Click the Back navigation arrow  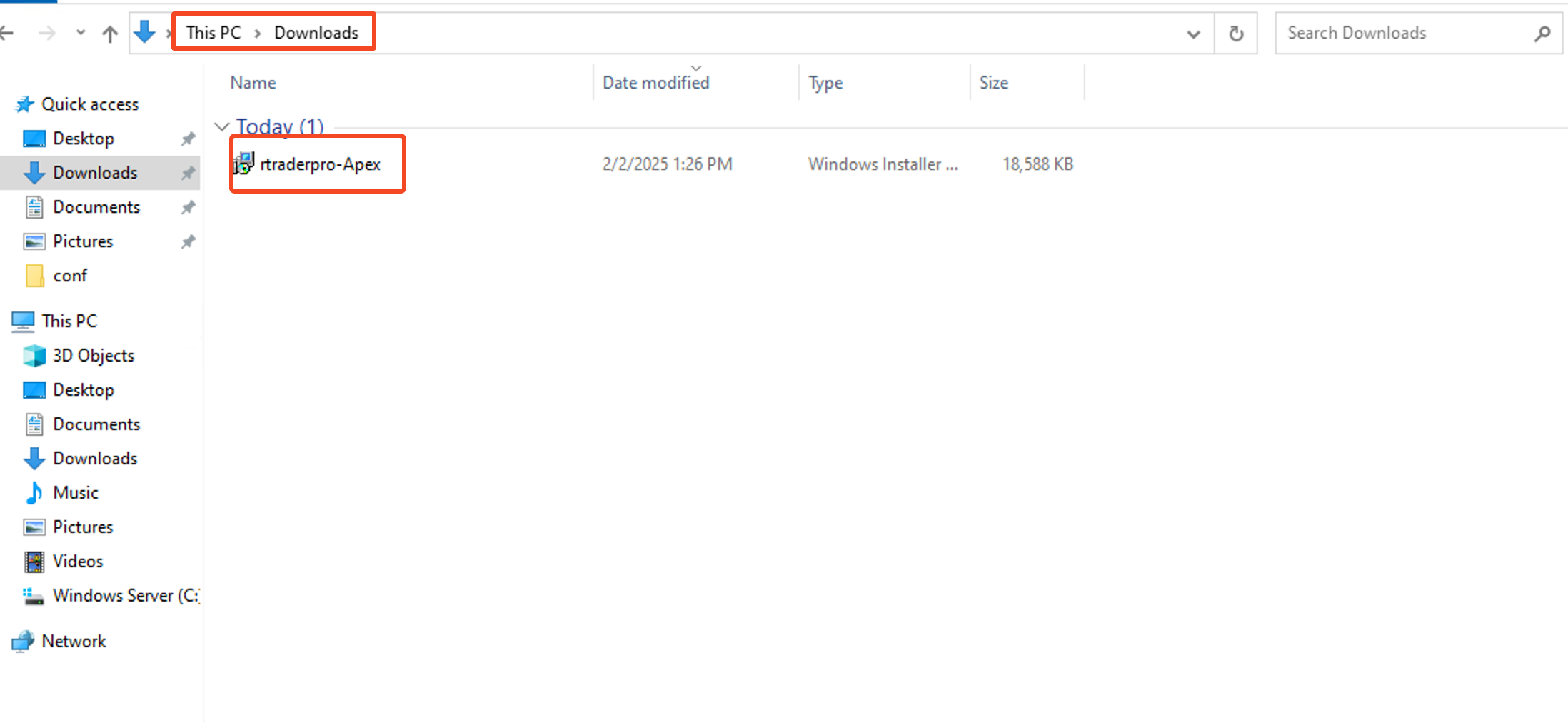click(7, 33)
